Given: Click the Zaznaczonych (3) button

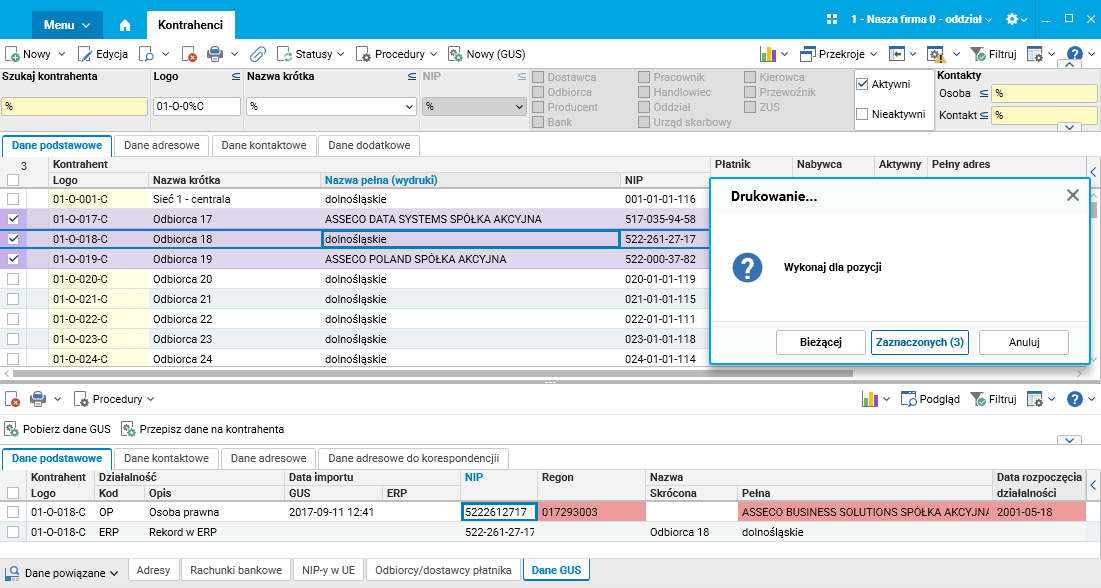Looking at the screenshot, I should point(919,342).
